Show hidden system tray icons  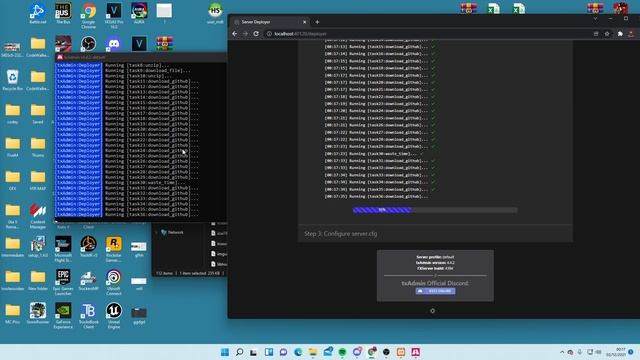562,352
